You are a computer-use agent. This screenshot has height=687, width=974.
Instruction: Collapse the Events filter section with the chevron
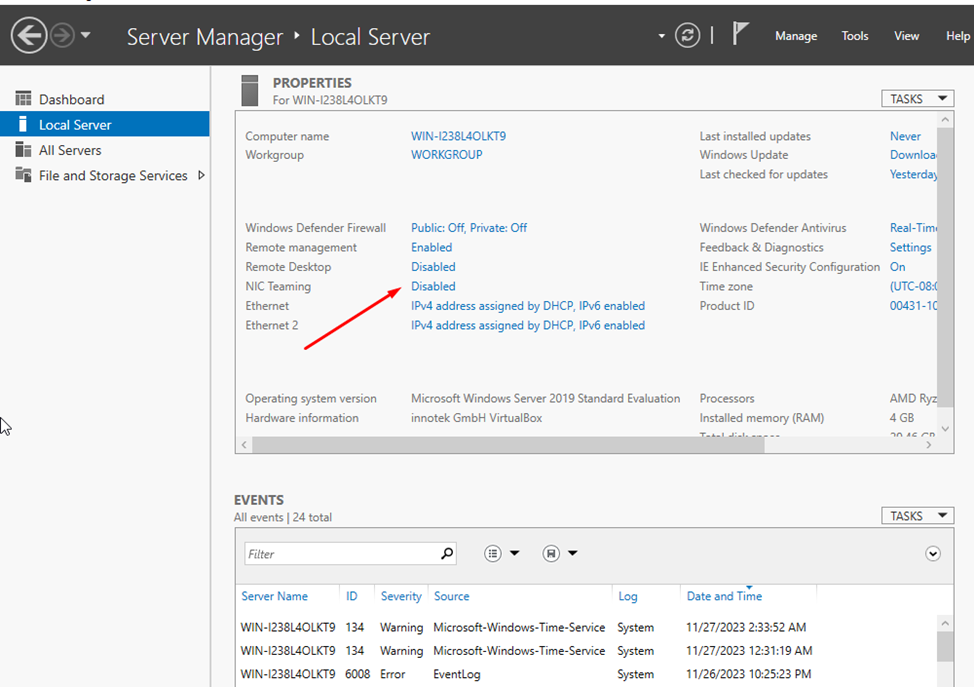(x=932, y=553)
